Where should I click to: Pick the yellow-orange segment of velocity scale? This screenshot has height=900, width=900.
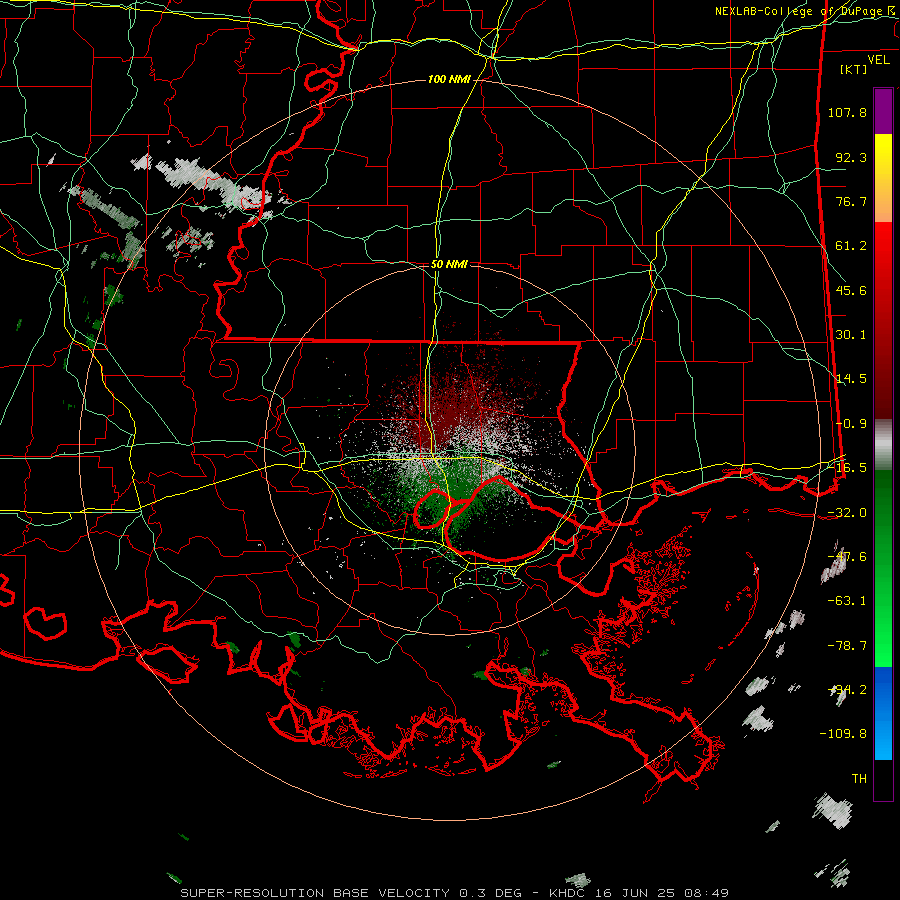[x=883, y=178]
